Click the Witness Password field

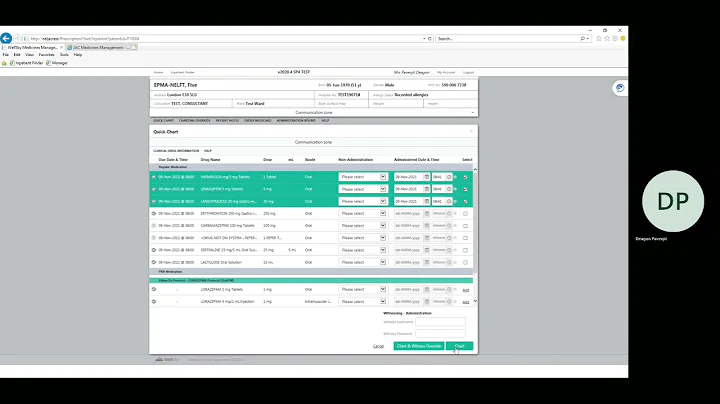[440, 334]
